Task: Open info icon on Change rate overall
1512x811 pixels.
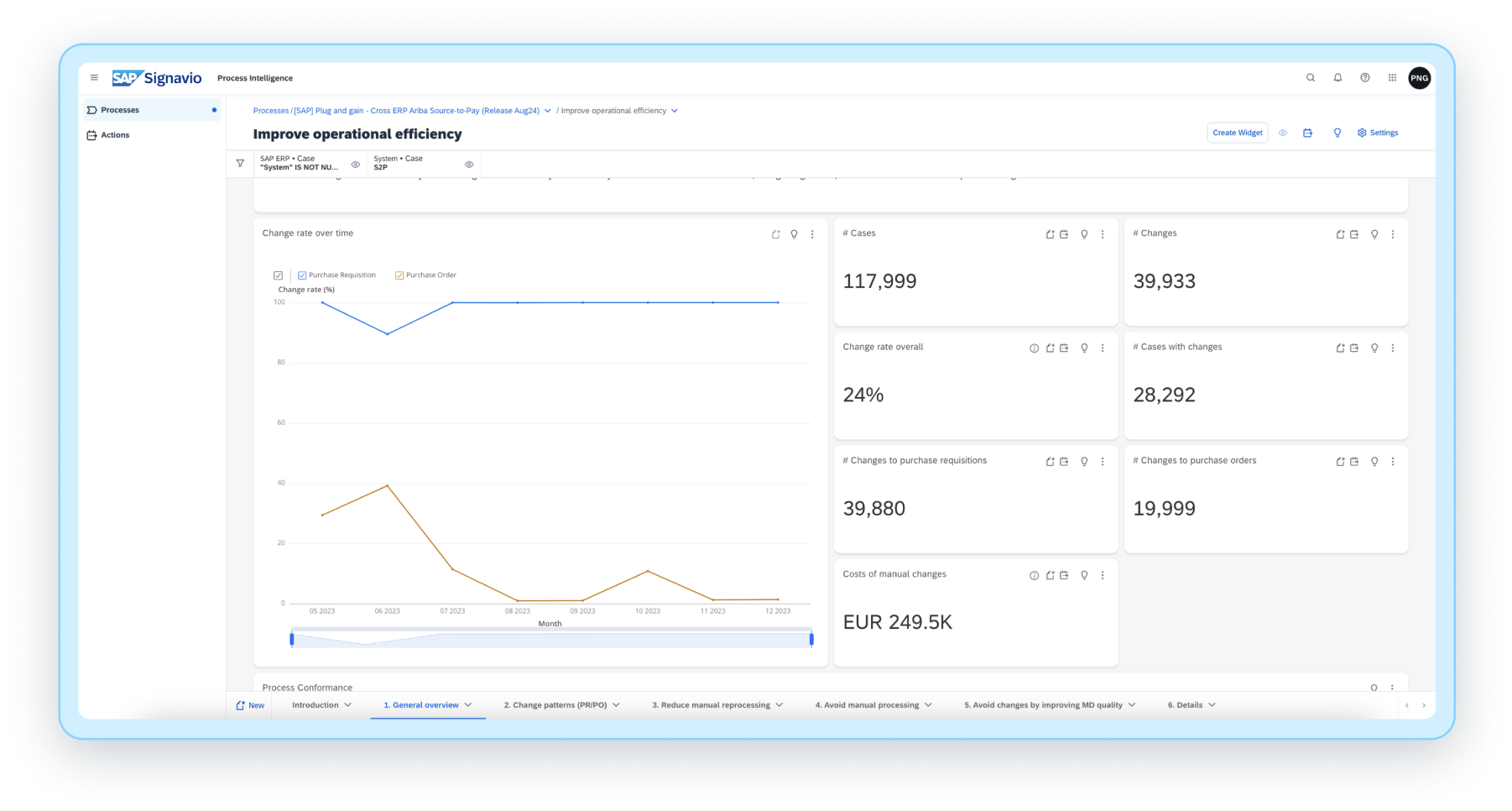Action: pos(1034,348)
